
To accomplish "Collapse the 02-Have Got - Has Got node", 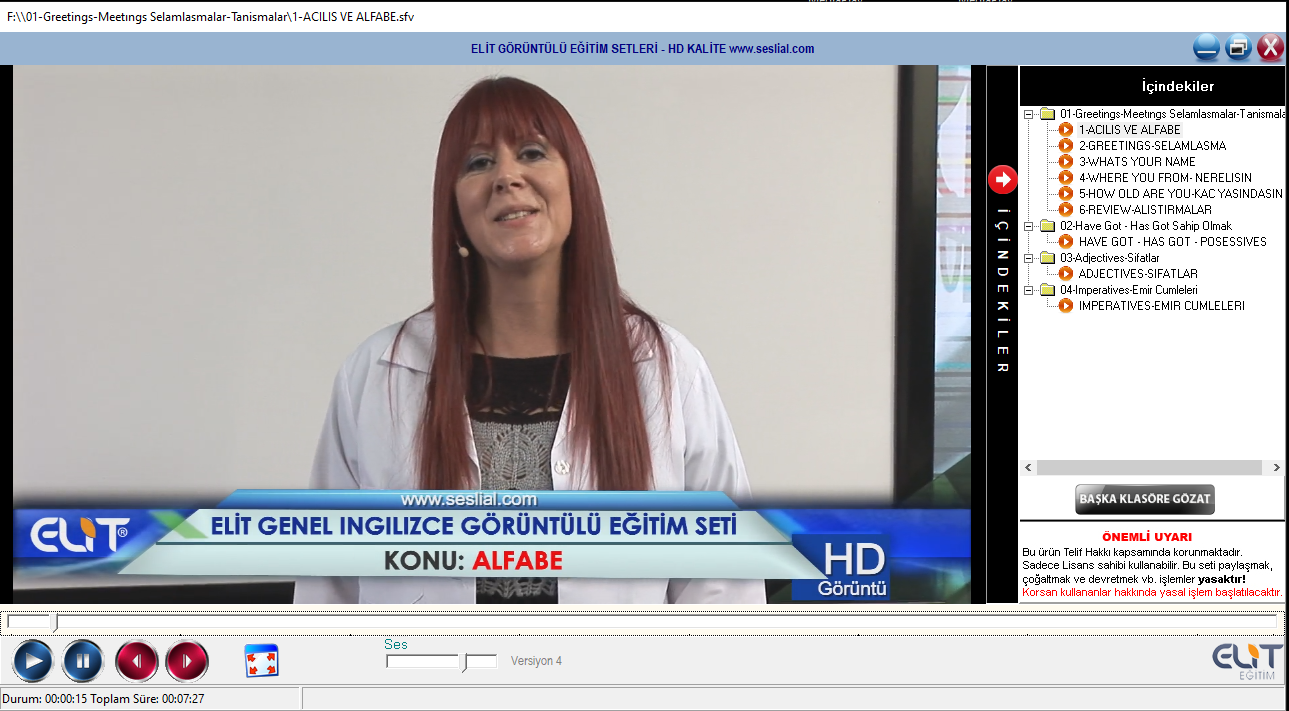I will [1029, 226].
